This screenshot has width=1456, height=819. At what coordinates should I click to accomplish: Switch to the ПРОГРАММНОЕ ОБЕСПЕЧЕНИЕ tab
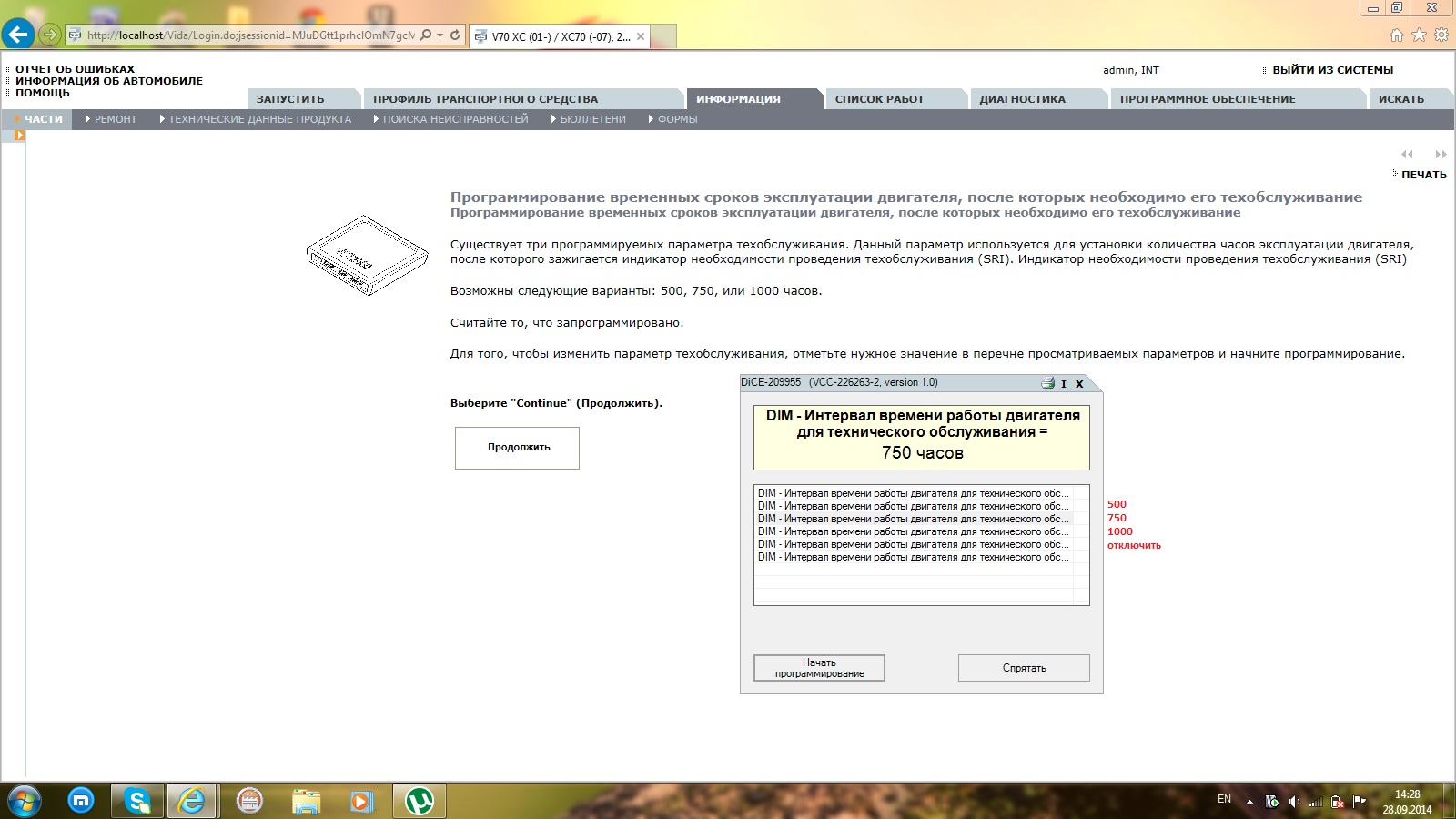[1208, 99]
